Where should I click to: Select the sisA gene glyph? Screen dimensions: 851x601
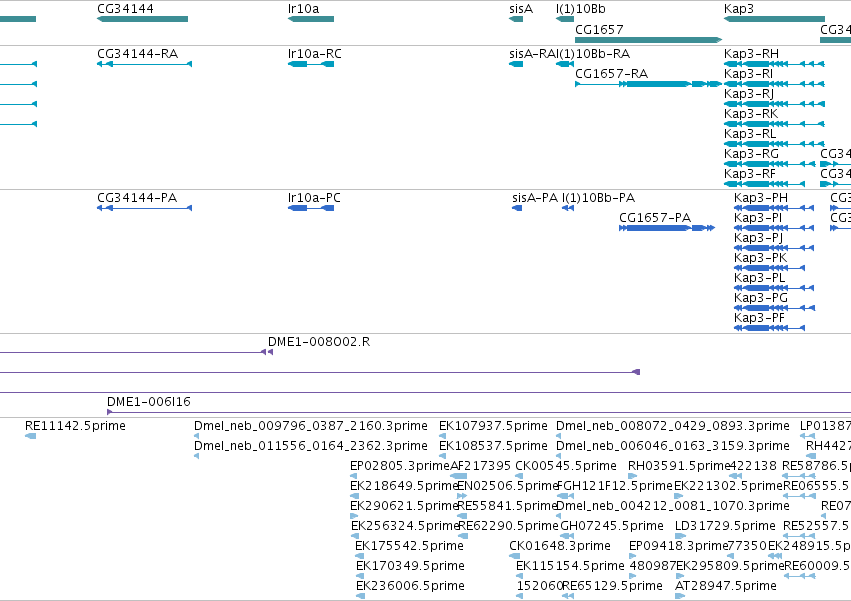(516, 19)
